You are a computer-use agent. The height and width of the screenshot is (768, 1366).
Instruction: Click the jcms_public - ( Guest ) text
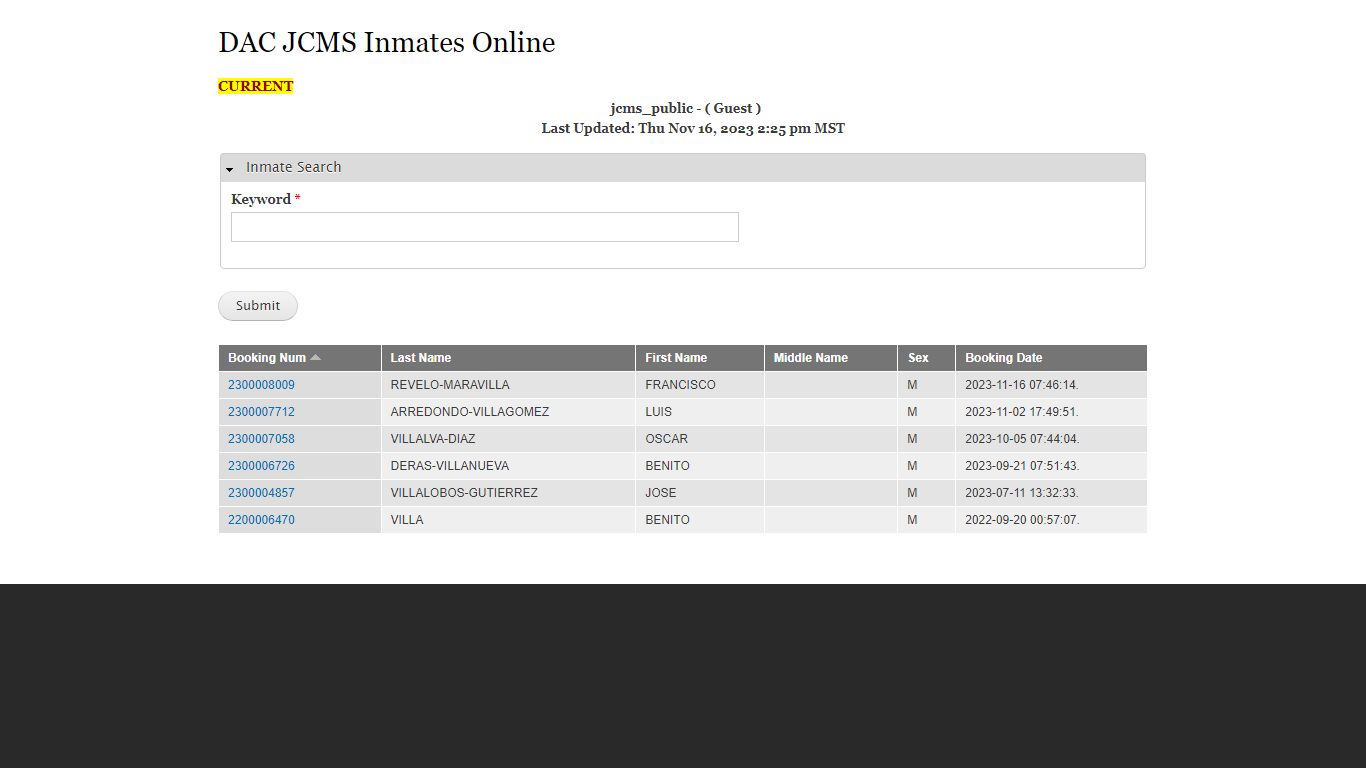685,108
